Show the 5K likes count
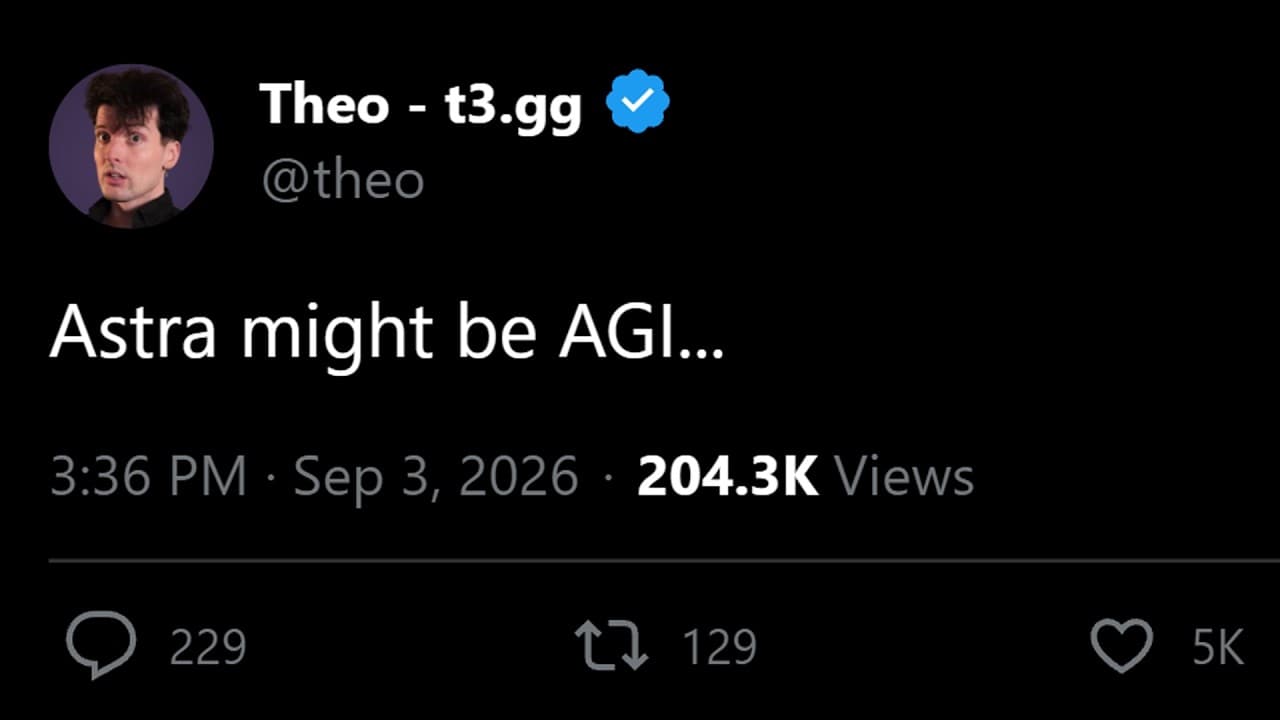1280x720 pixels. pos(1218,648)
